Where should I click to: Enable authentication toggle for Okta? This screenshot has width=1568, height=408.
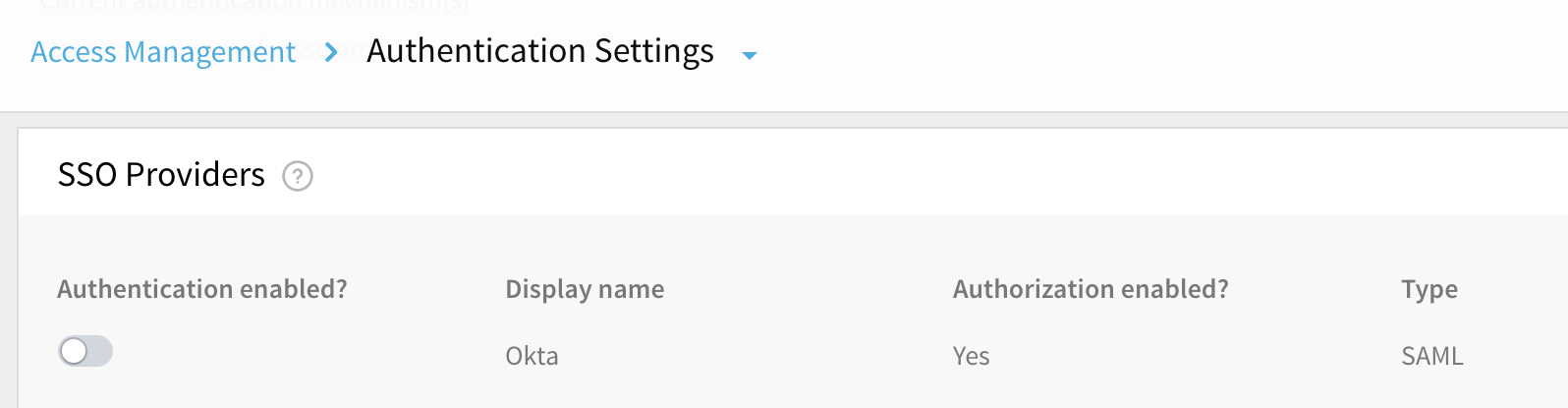[85, 351]
